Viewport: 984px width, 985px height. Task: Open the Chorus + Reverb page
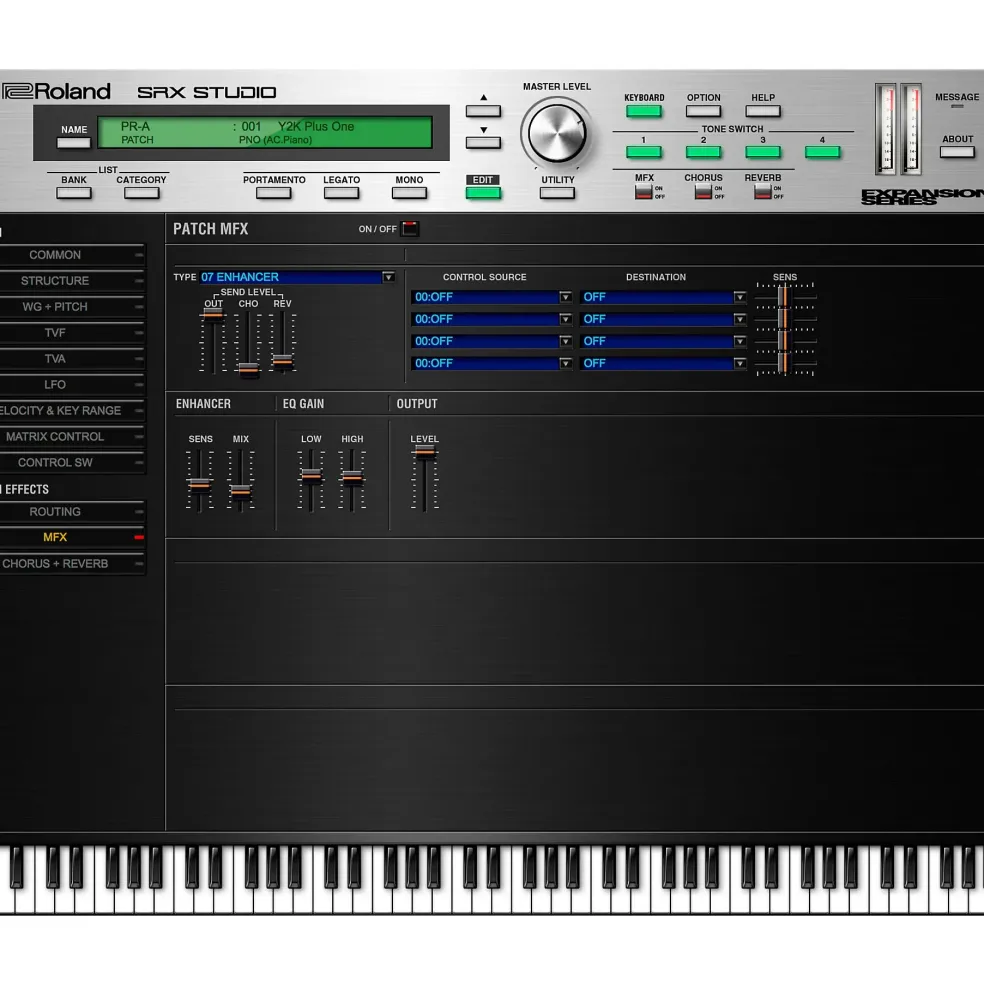[x=72, y=563]
